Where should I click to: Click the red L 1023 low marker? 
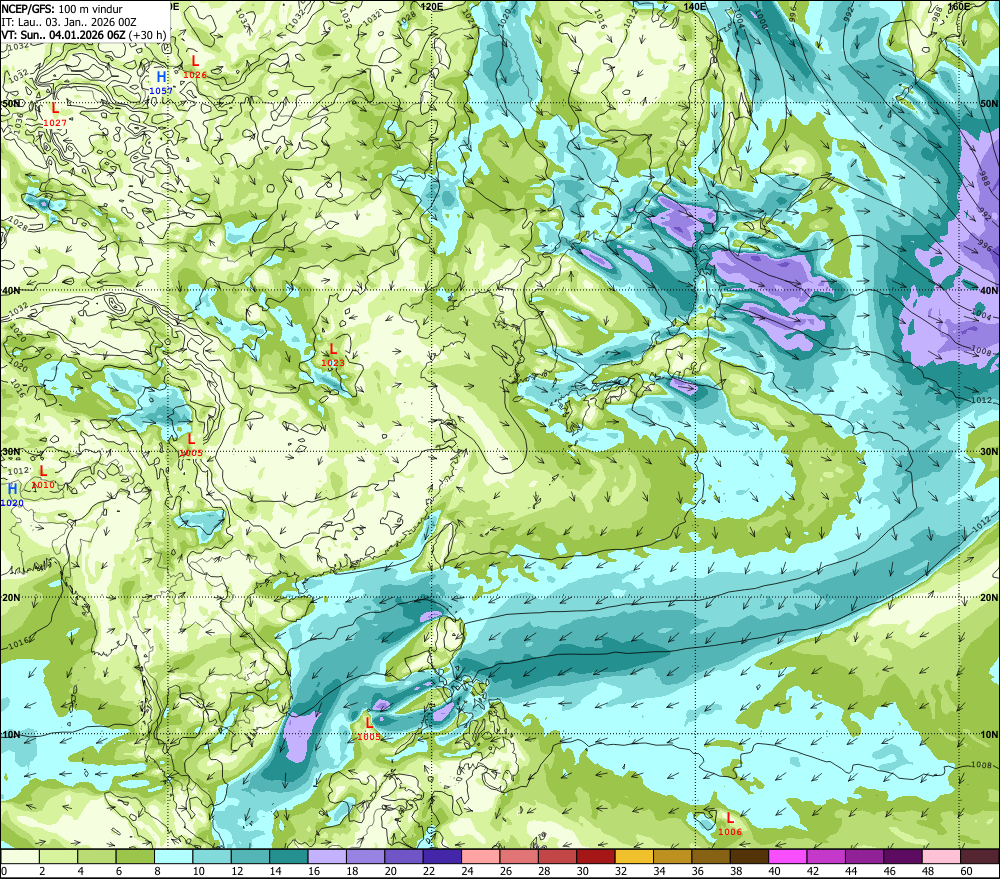coord(333,355)
